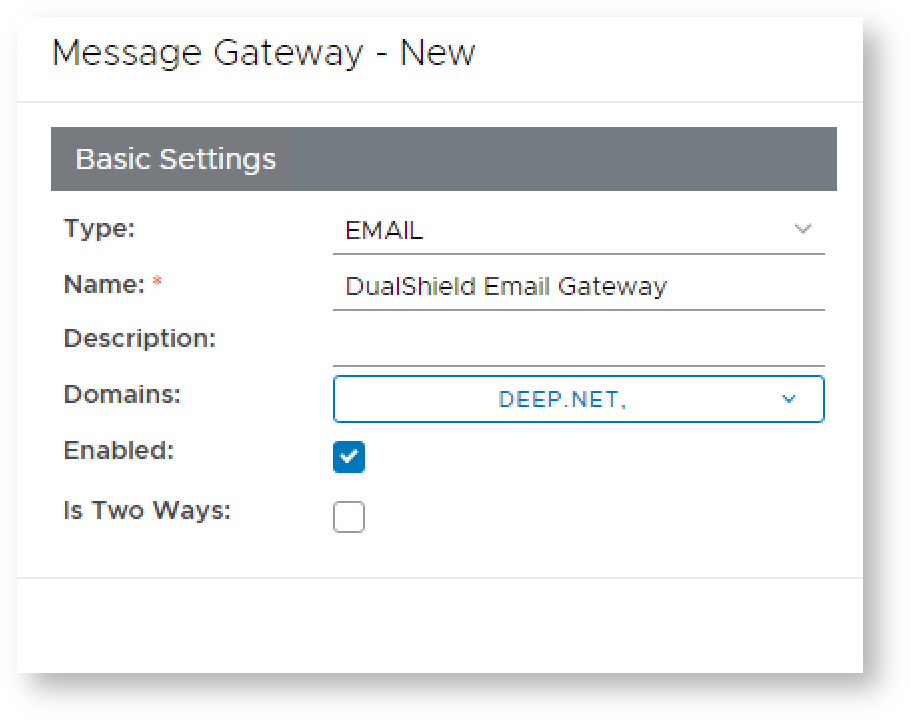Click the Type field chevron arrow

tap(802, 229)
